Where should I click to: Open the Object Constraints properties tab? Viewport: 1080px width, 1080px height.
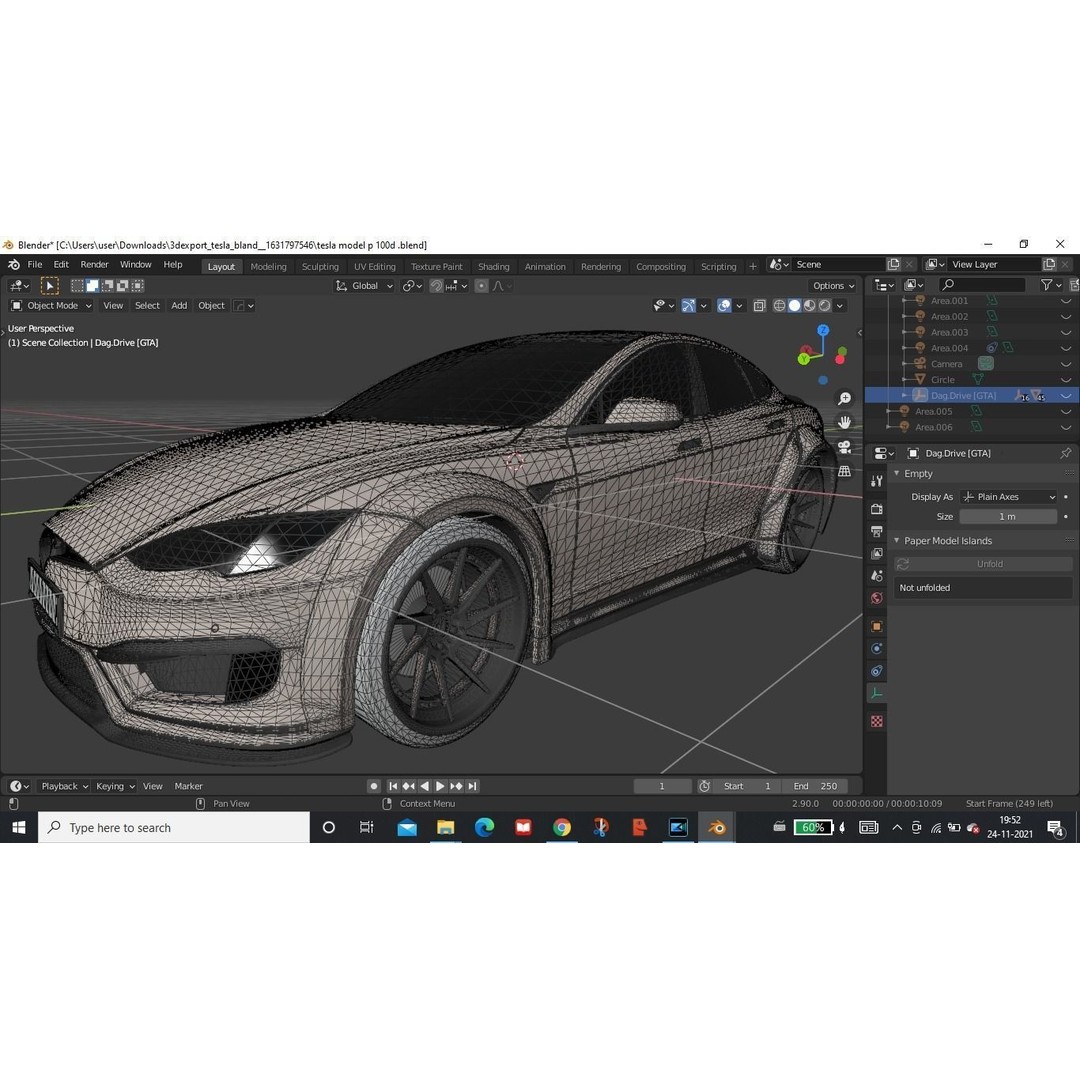(x=876, y=671)
